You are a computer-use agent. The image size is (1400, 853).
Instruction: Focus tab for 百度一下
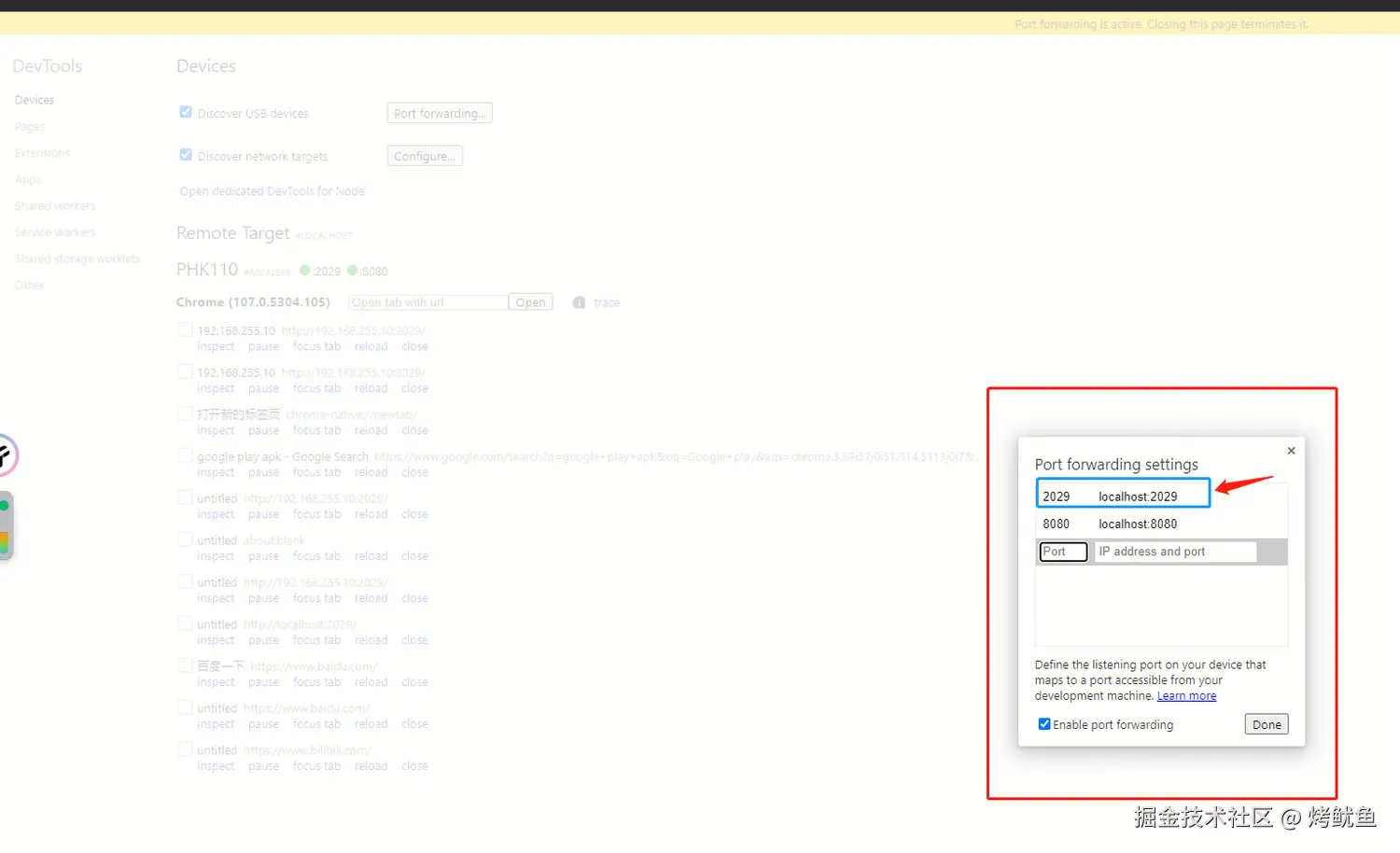pos(316,682)
